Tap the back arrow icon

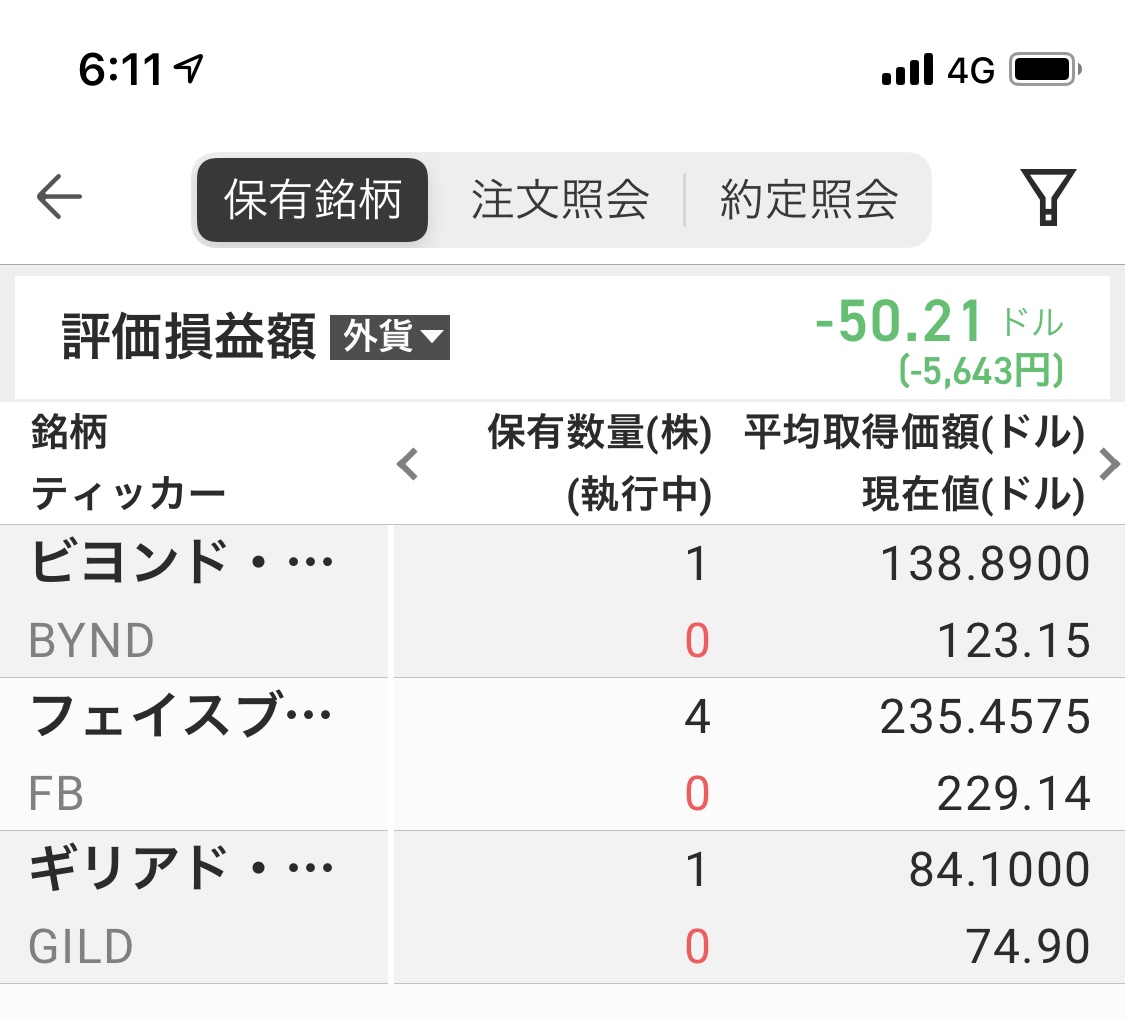tap(59, 197)
